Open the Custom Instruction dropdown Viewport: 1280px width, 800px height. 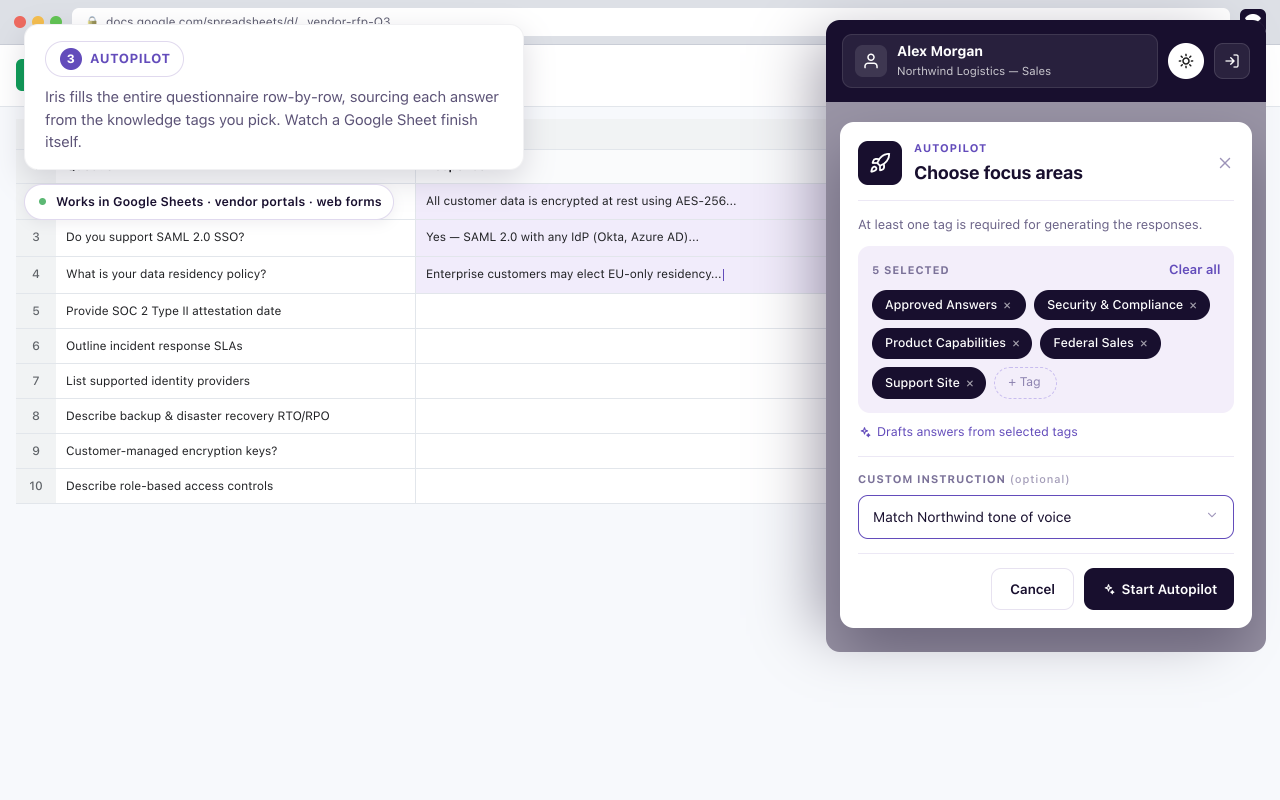pyautogui.click(x=1046, y=517)
